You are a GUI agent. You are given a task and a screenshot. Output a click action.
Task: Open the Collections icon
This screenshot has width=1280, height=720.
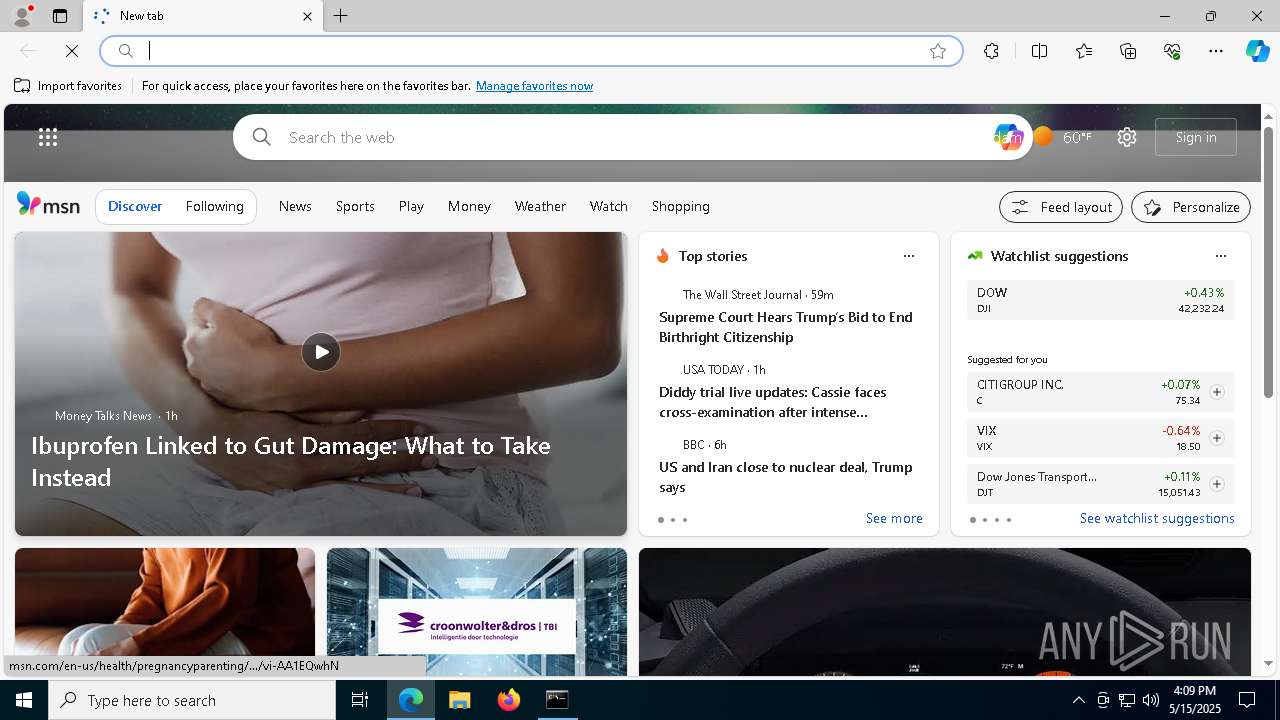[x=1128, y=51]
